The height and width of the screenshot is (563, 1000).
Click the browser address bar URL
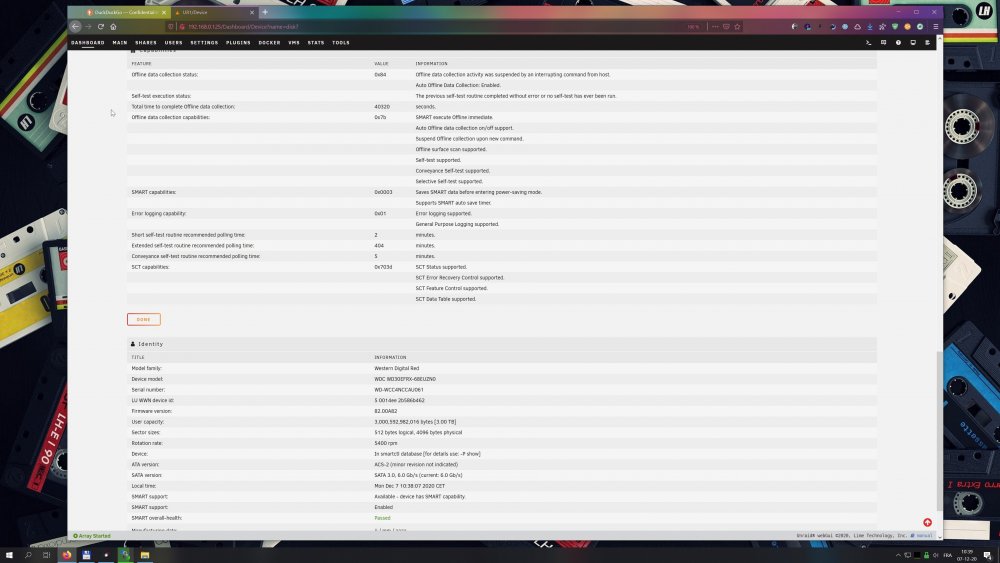(243, 27)
